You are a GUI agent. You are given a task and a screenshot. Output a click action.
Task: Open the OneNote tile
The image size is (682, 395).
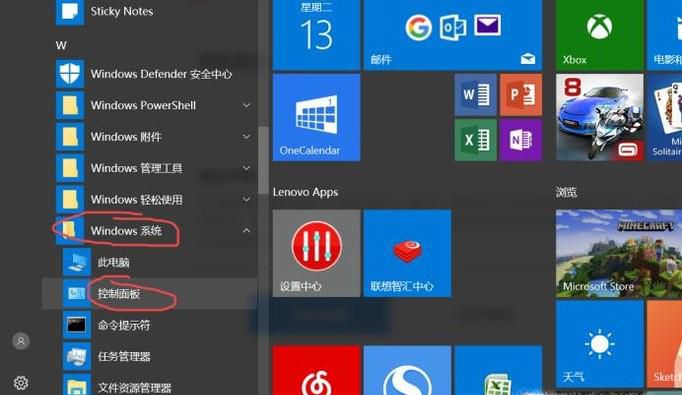point(521,140)
